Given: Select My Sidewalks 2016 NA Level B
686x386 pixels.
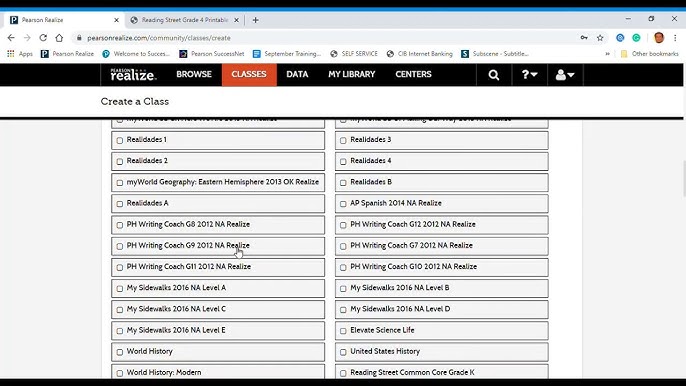Looking at the screenshot, I should 441,288.
